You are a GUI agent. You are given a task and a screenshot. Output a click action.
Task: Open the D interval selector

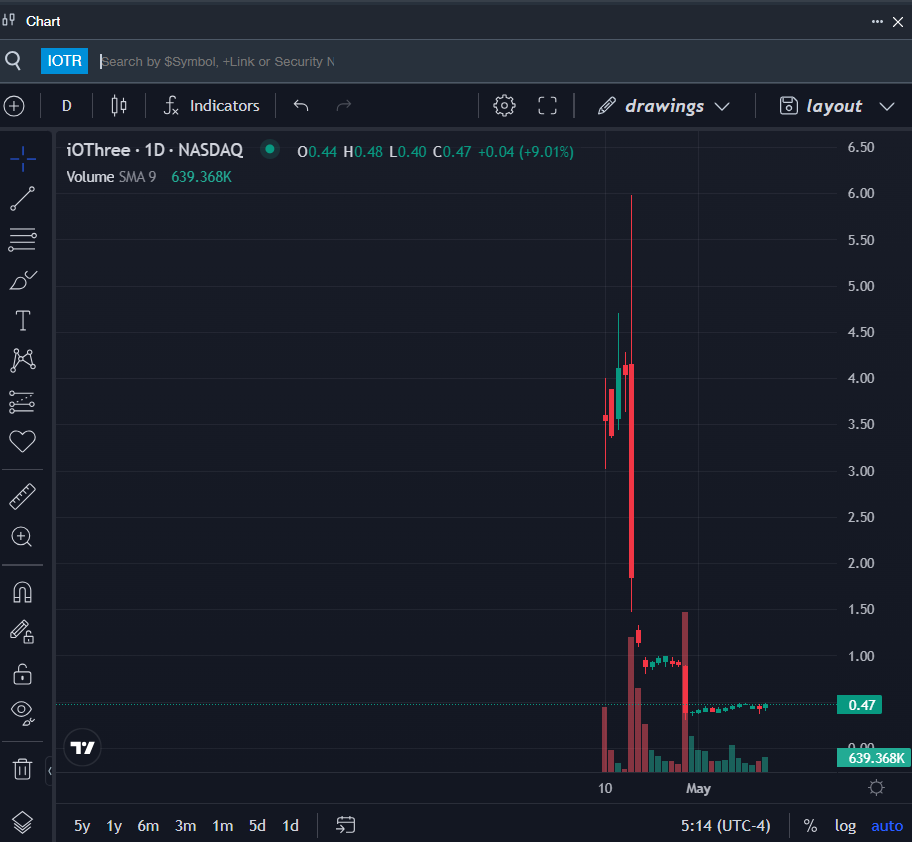tap(67, 106)
